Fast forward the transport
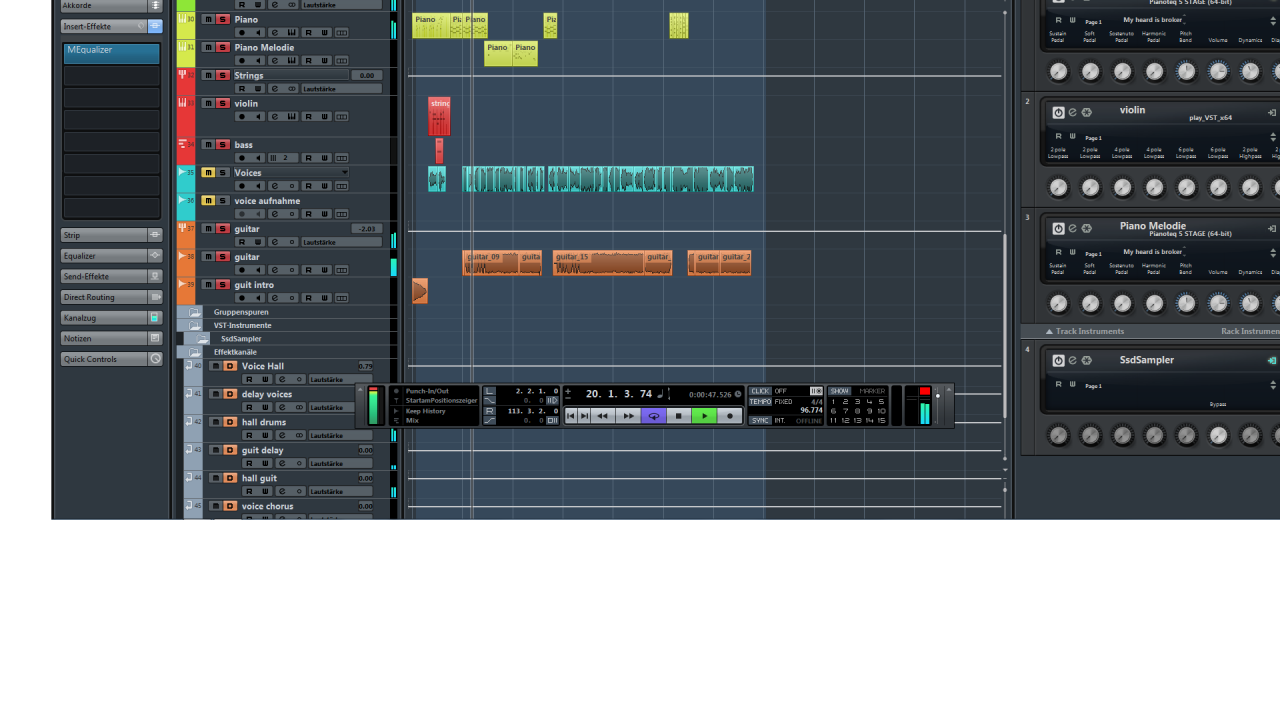 click(628, 416)
